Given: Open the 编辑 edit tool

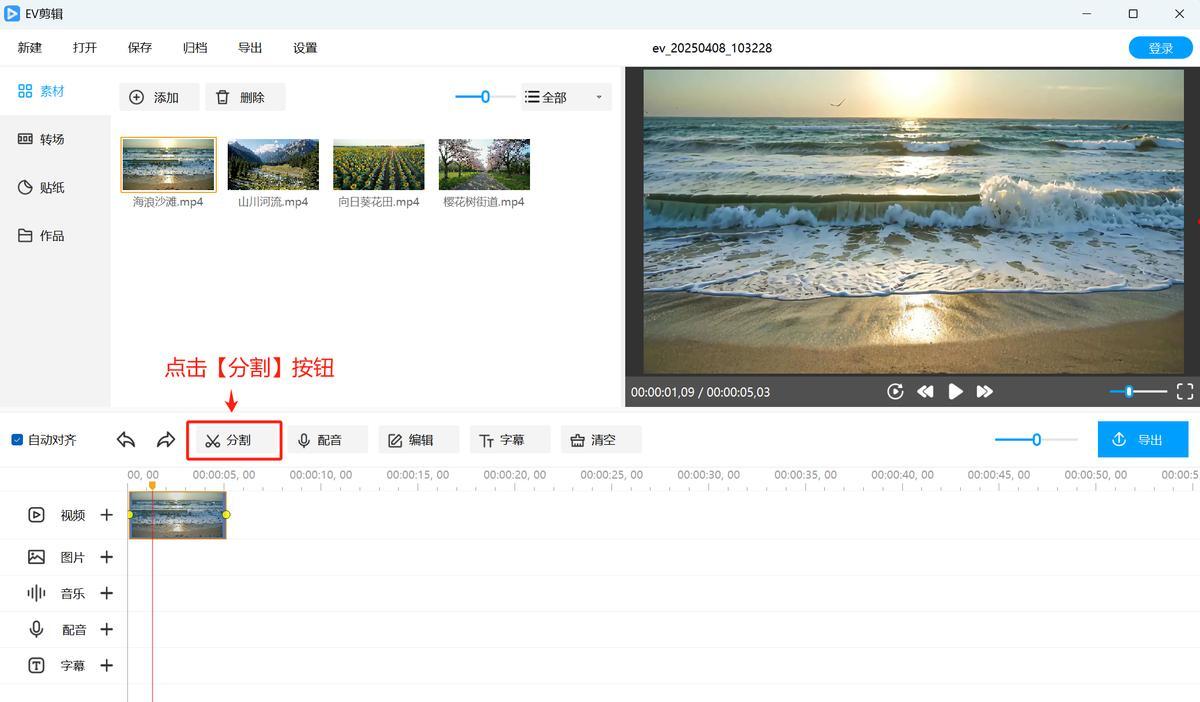Looking at the screenshot, I should tap(419, 440).
